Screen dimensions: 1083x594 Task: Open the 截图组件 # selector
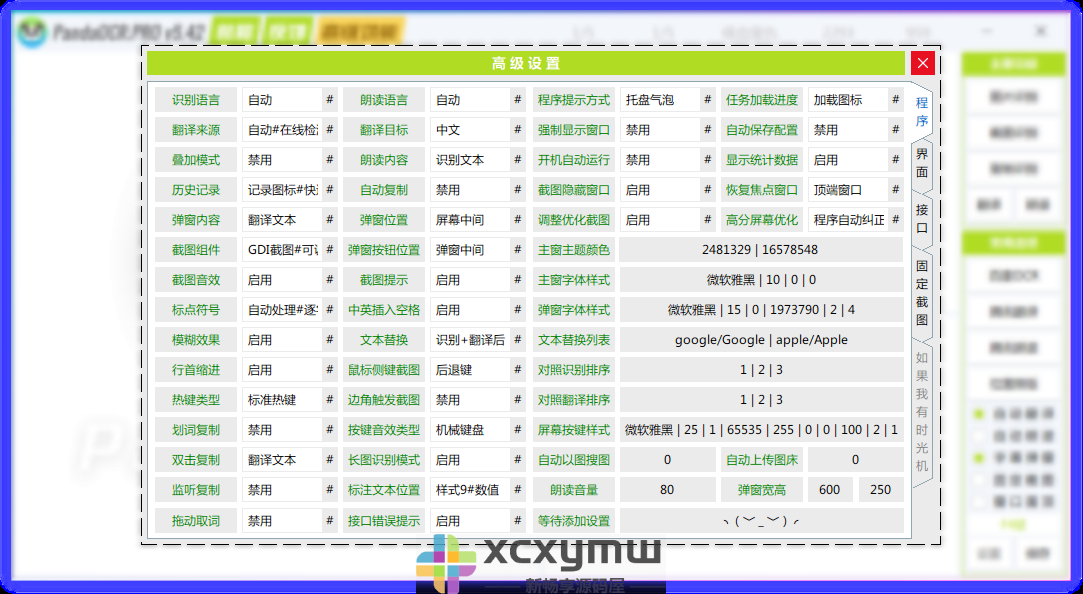[329, 249]
